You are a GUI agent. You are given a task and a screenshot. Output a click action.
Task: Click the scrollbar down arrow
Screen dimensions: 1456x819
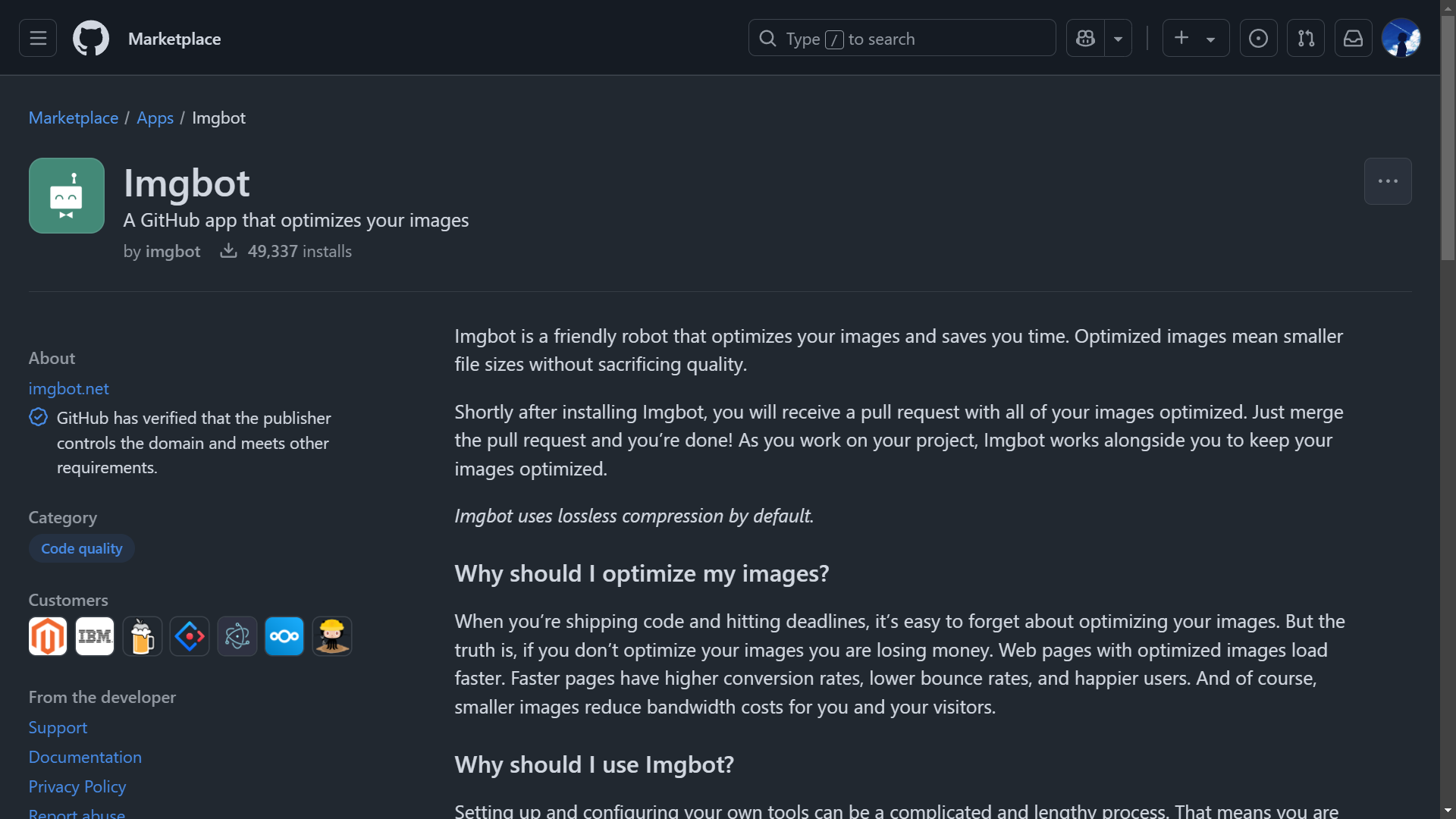tap(1448, 811)
